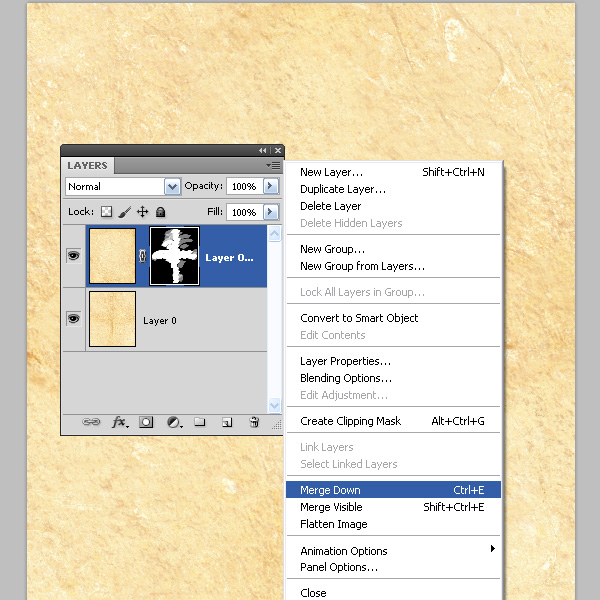Image resolution: width=600 pixels, height=600 pixels.
Task: Open Layer Properties...
Action: (393, 361)
